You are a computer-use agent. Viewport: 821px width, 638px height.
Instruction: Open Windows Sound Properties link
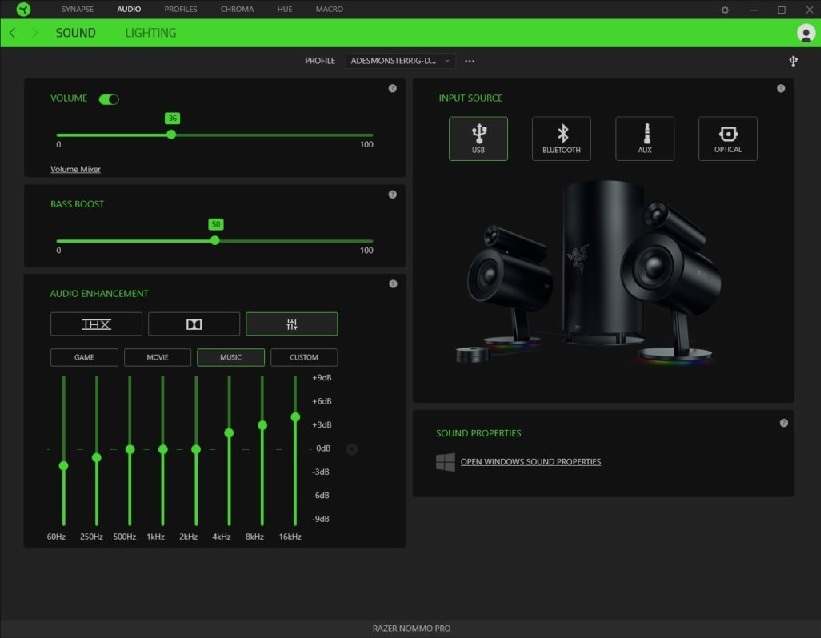pyautogui.click(x=530, y=461)
